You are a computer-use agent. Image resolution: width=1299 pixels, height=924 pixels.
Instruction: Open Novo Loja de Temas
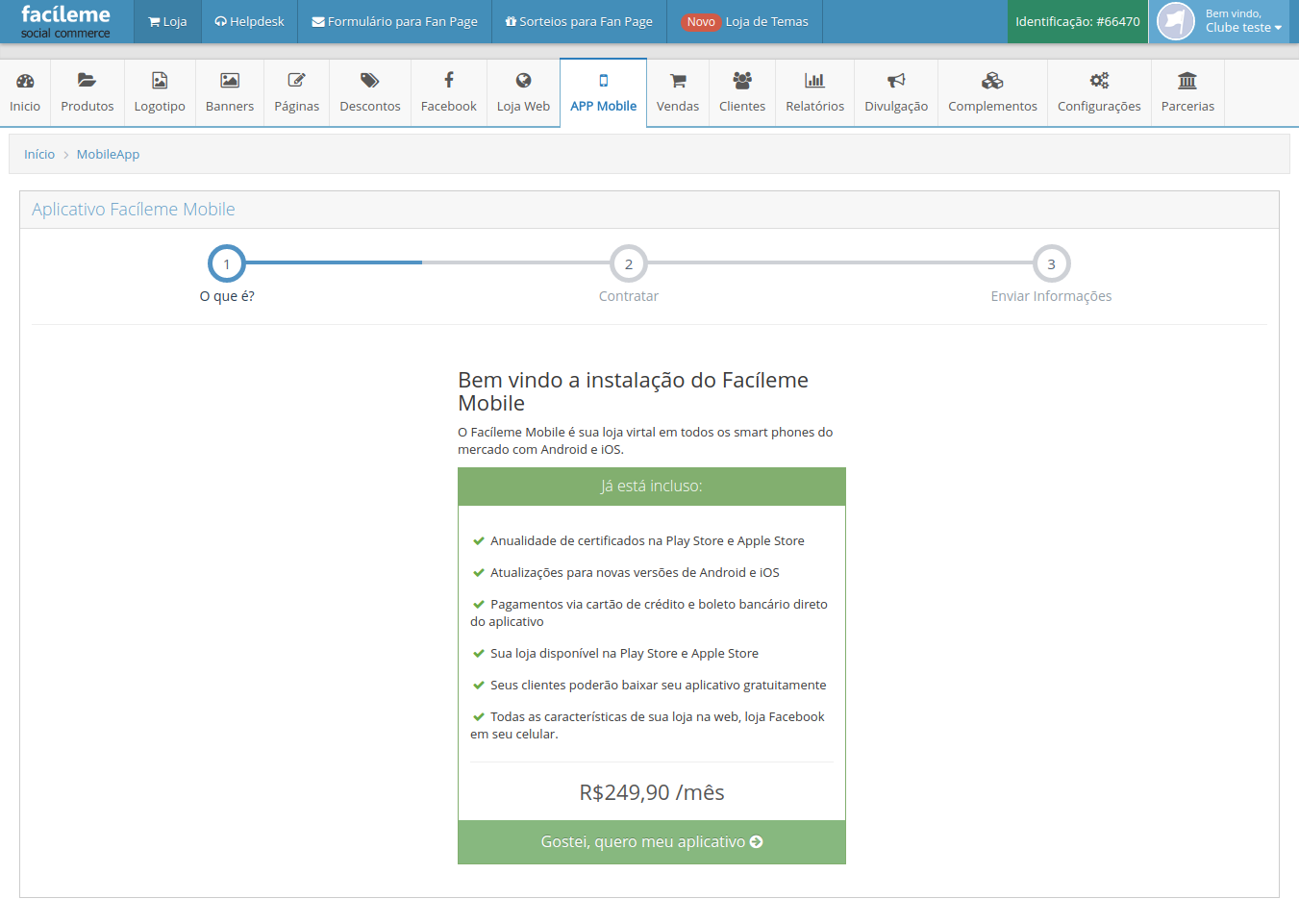[x=745, y=21]
